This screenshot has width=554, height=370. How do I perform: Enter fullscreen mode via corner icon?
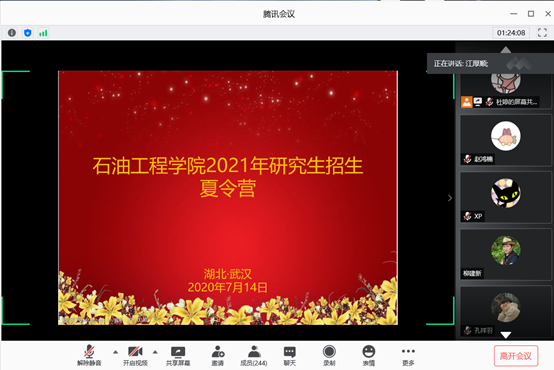[x=542, y=33]
